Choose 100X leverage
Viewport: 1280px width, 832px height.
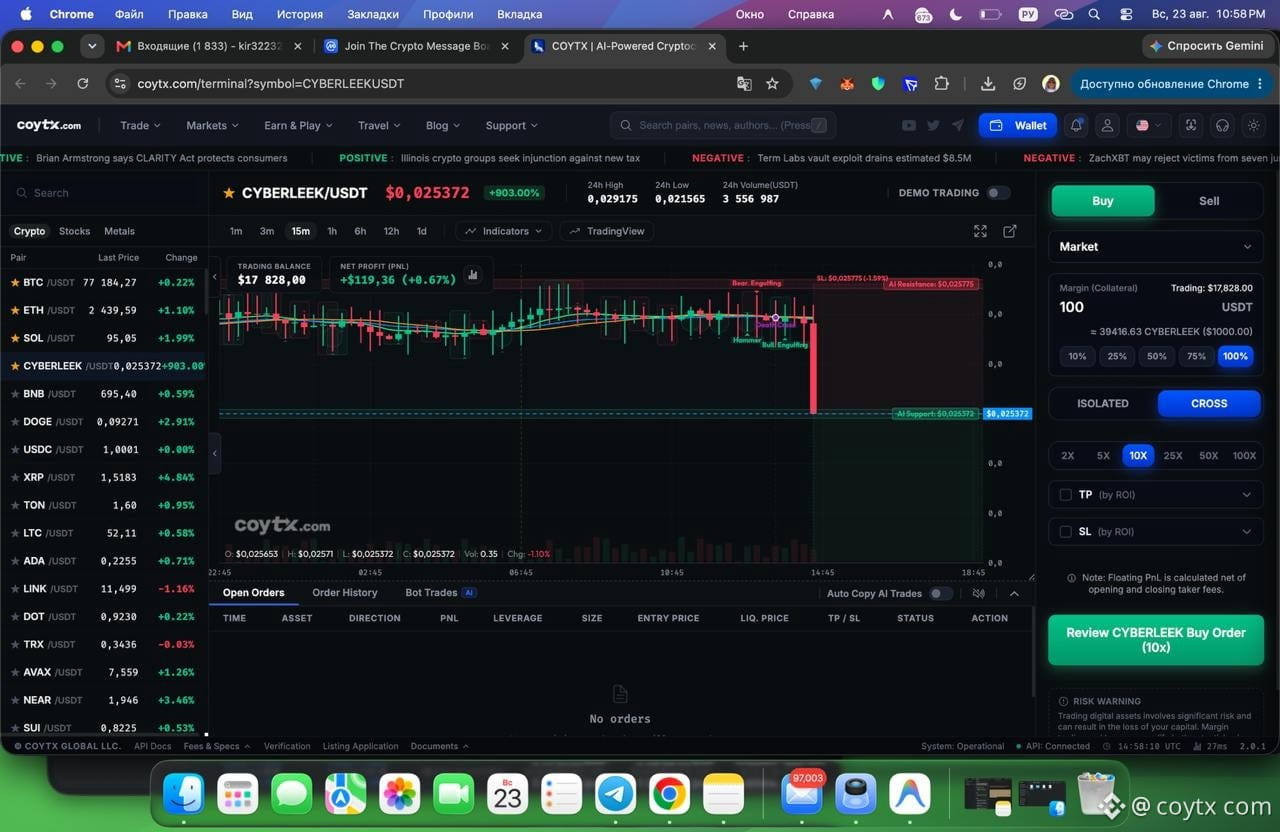(1244, 456)
